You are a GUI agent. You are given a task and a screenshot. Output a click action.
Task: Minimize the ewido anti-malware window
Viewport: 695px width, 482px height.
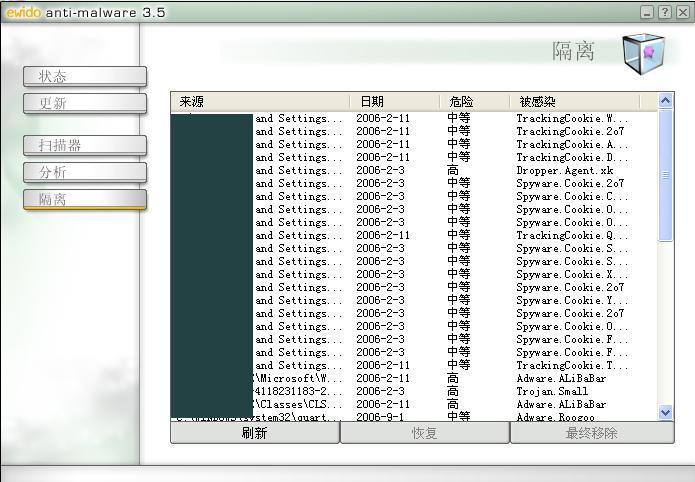[647, 12]
